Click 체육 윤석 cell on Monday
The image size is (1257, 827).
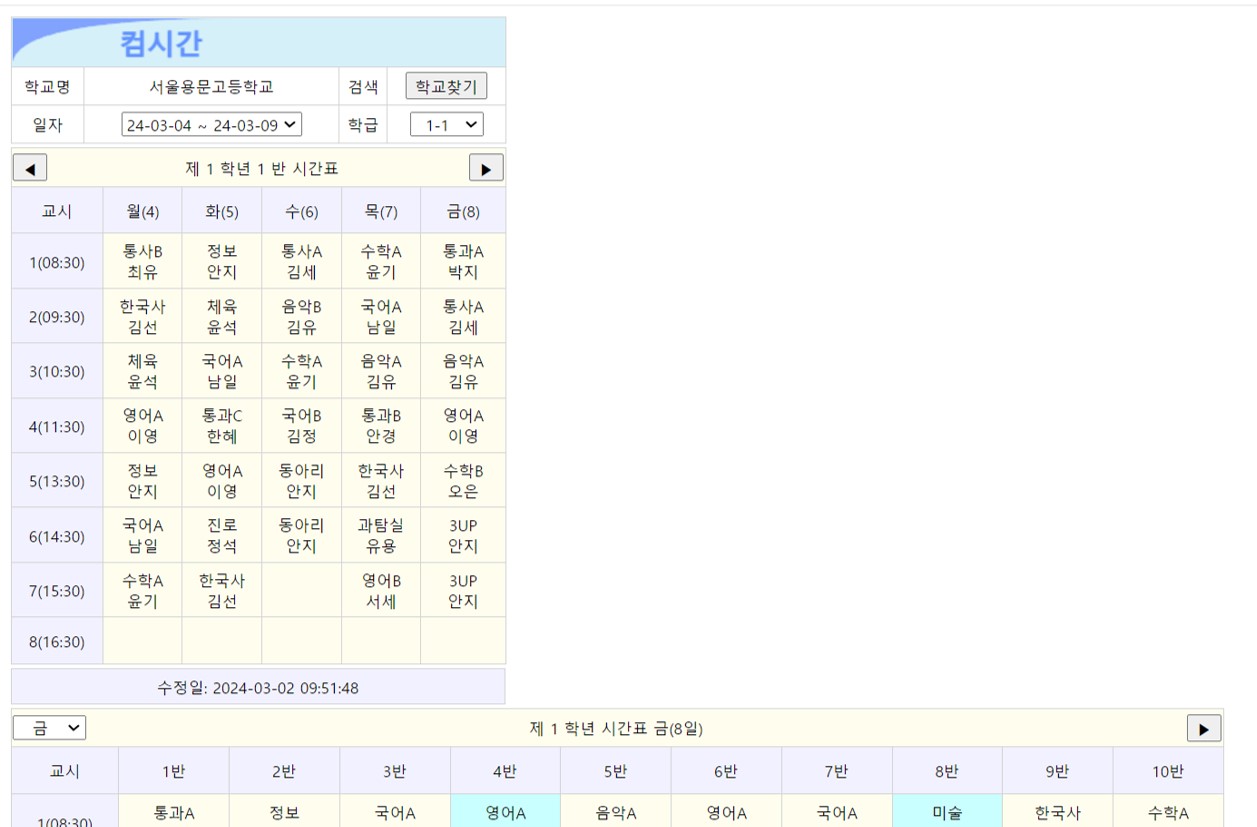pyautogui.click(x=143, y=371)
